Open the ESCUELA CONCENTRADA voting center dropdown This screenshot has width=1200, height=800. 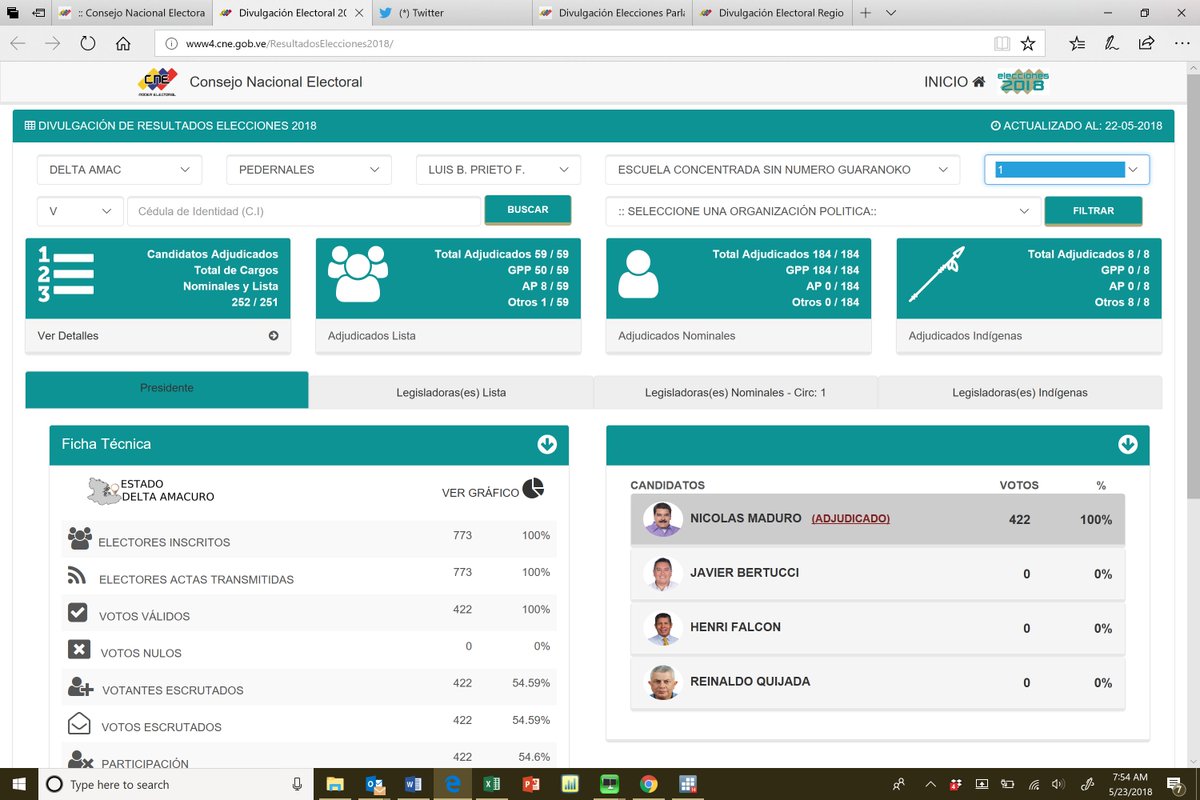pyautogui.click(x=783, y=170)
